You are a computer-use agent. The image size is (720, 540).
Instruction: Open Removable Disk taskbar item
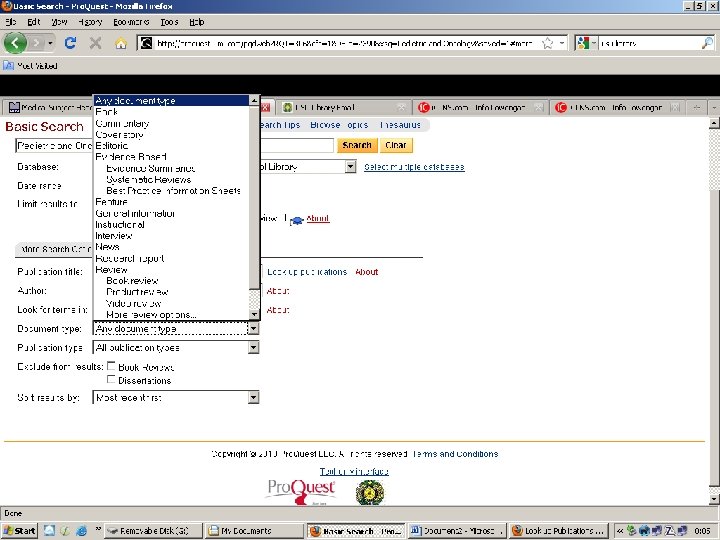[x=153, y=531]
